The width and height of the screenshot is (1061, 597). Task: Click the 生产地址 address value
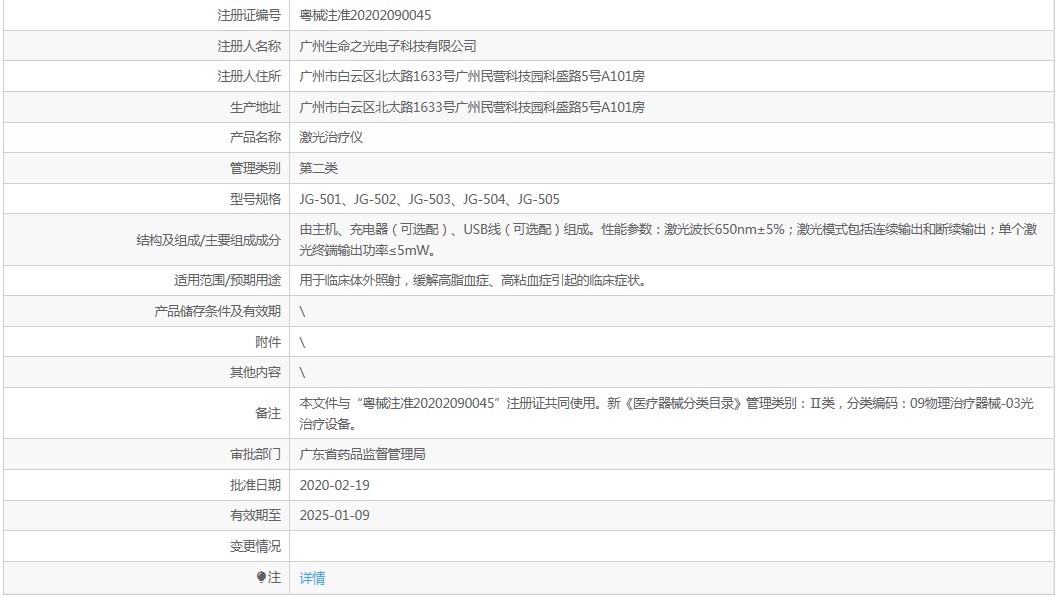coord(472,107)
